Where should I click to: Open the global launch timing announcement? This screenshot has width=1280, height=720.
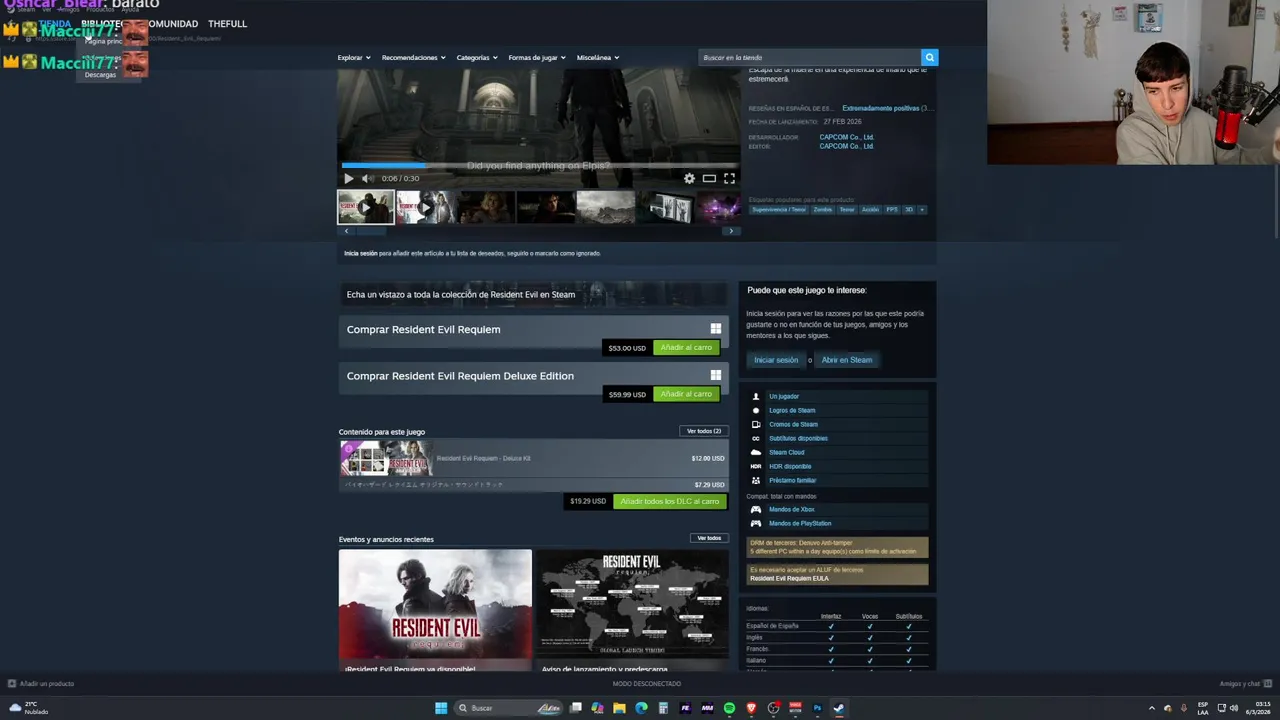point(632,610)
